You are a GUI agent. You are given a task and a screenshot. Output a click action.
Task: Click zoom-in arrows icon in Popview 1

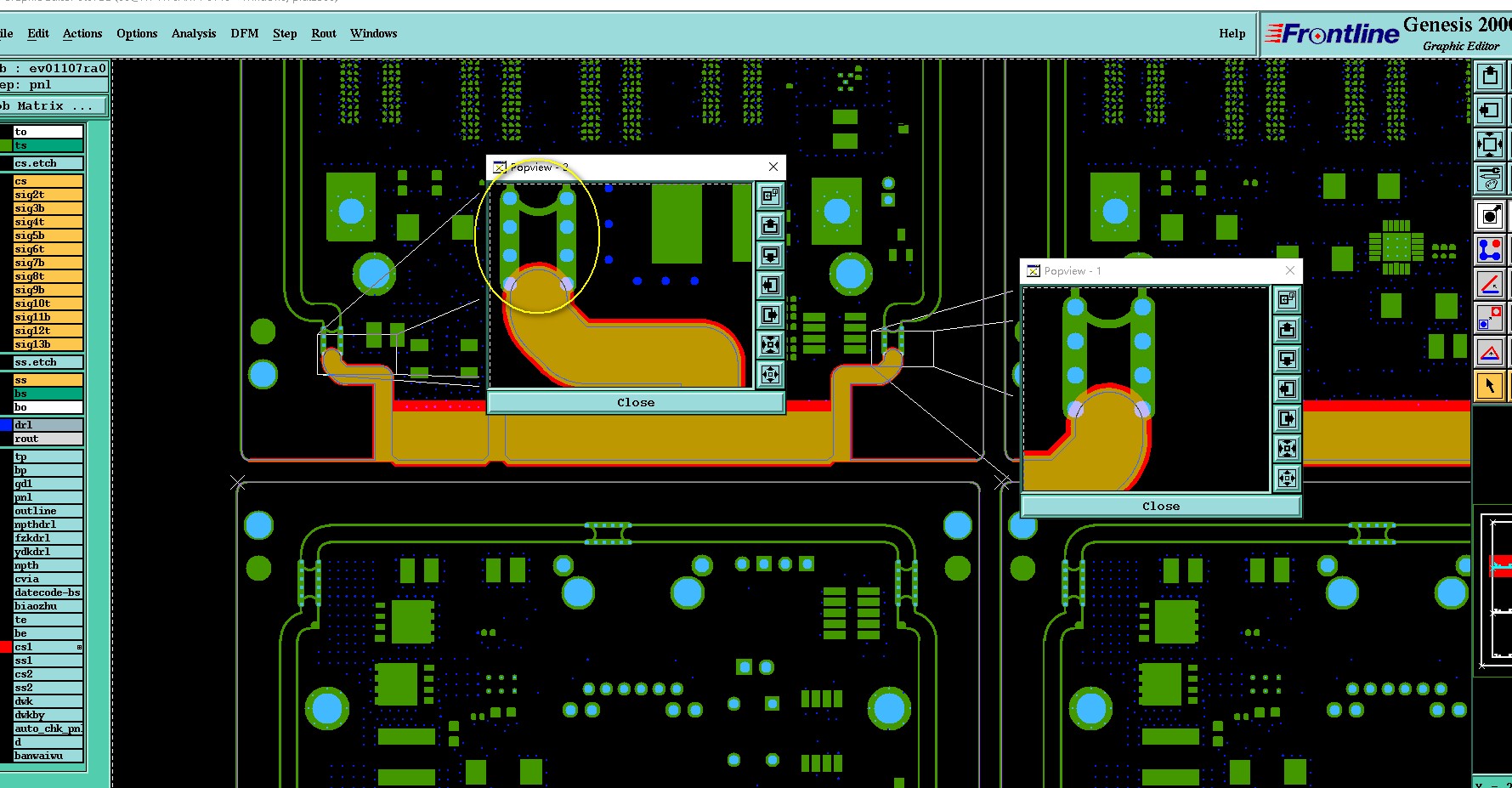1287,448
